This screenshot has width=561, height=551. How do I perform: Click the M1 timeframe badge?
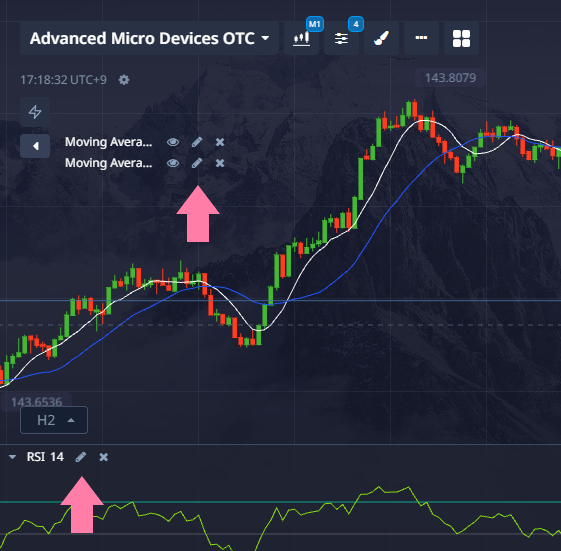pos(315,24)
